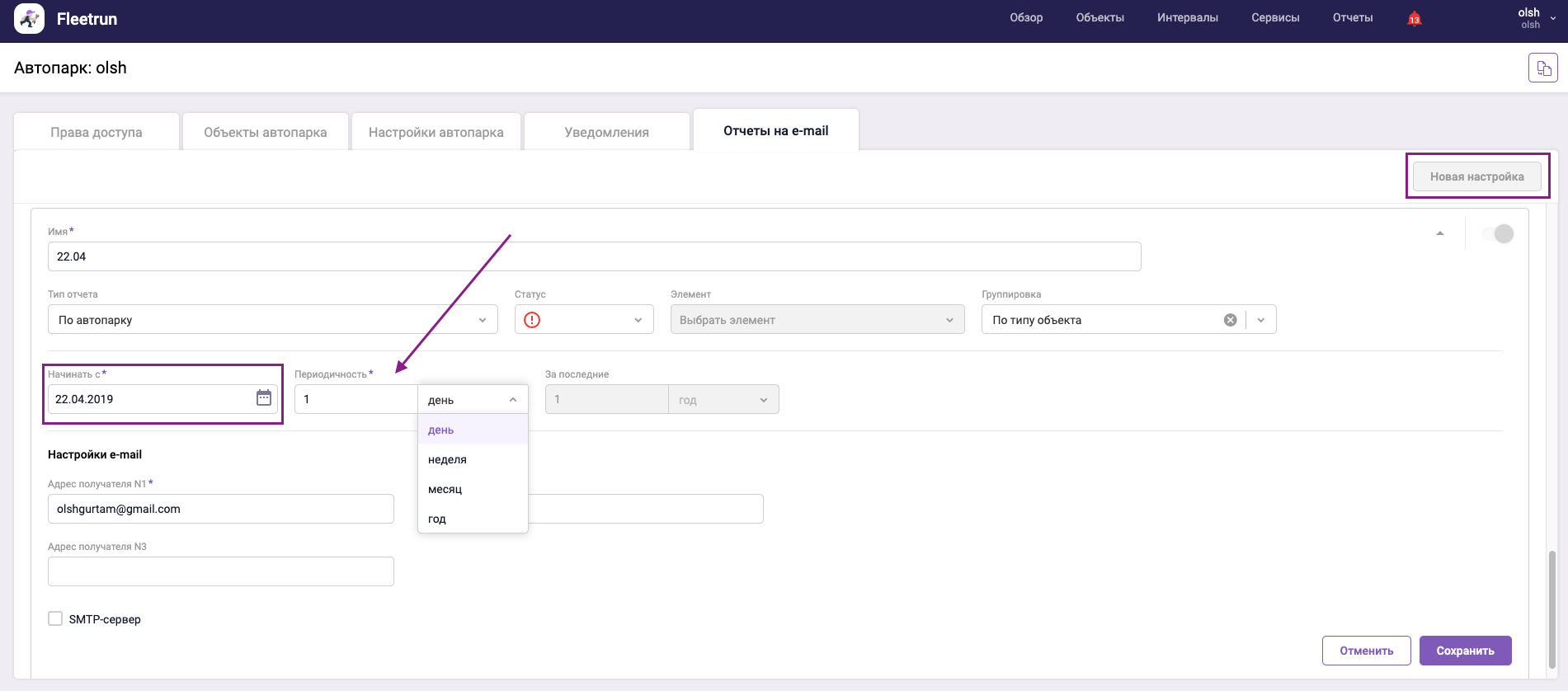Click the Отменить button
Viewport: 1568px width, 691px height.
pyautogui.click(x=1366, y=651)
